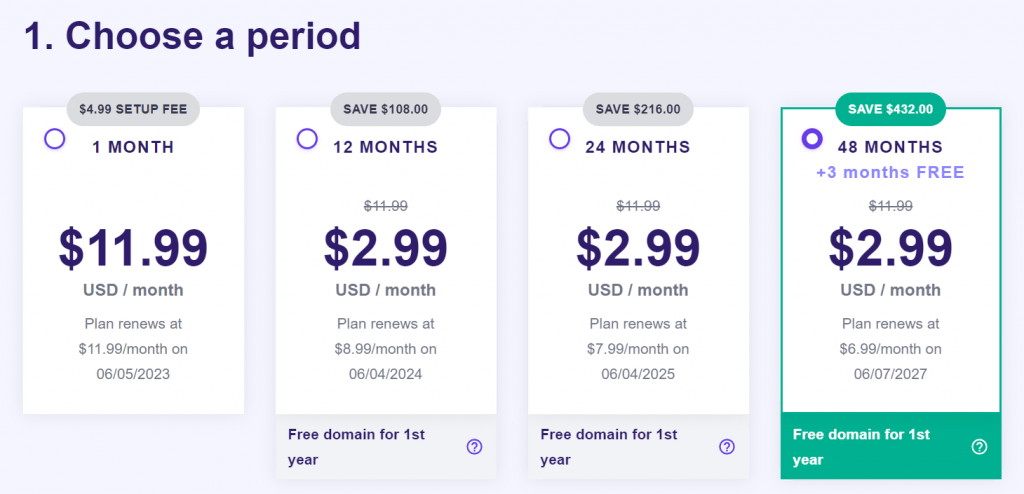Open free domain help icon in 48-month card
This screenshot has height=494, width=1024.
(979, 447)
